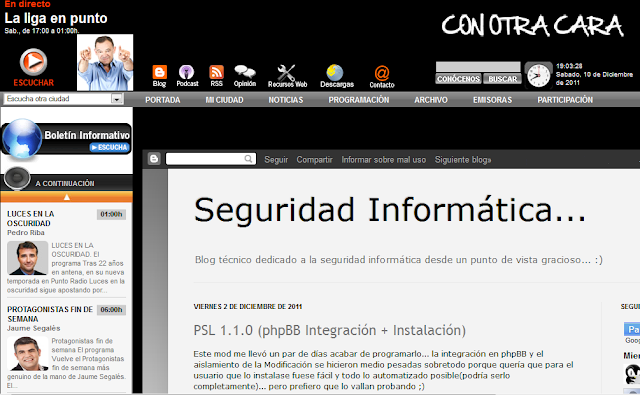Click the site search input field
The height and width of the screenshot is (395, 640).
pos(478,67)
